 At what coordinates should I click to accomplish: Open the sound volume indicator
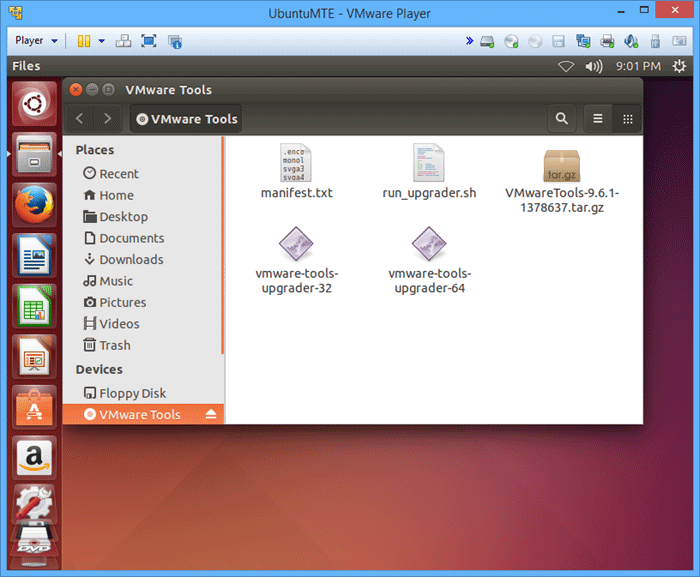point(594,67)
